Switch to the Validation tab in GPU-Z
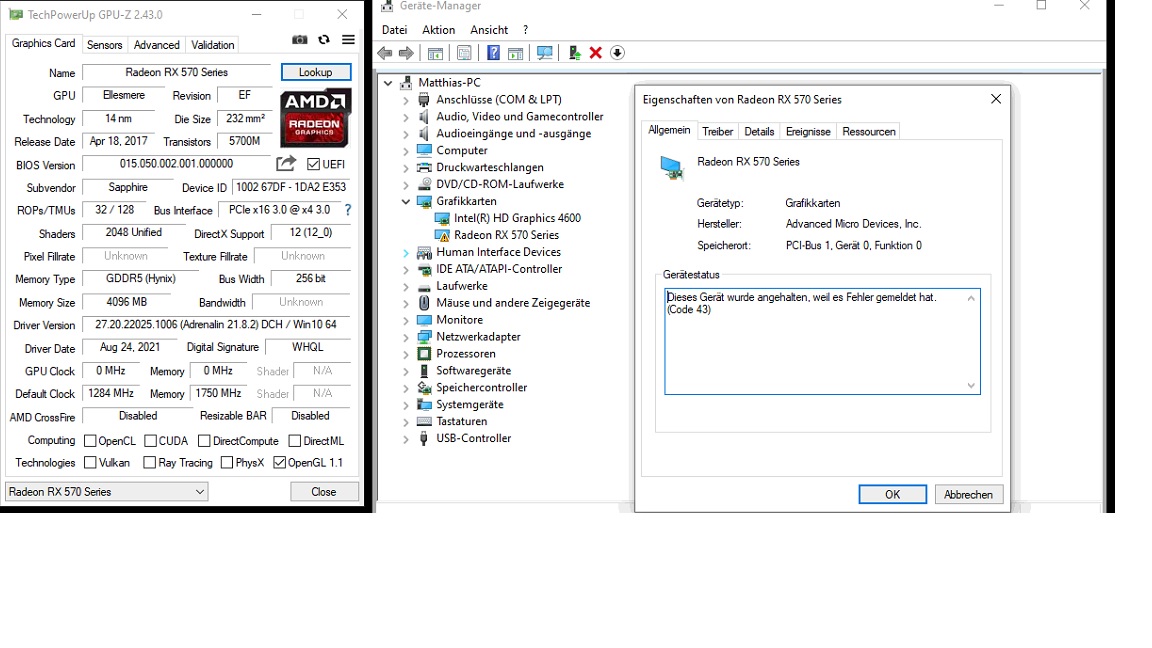The image size is (1152, 648). click(x=212, y=45)
